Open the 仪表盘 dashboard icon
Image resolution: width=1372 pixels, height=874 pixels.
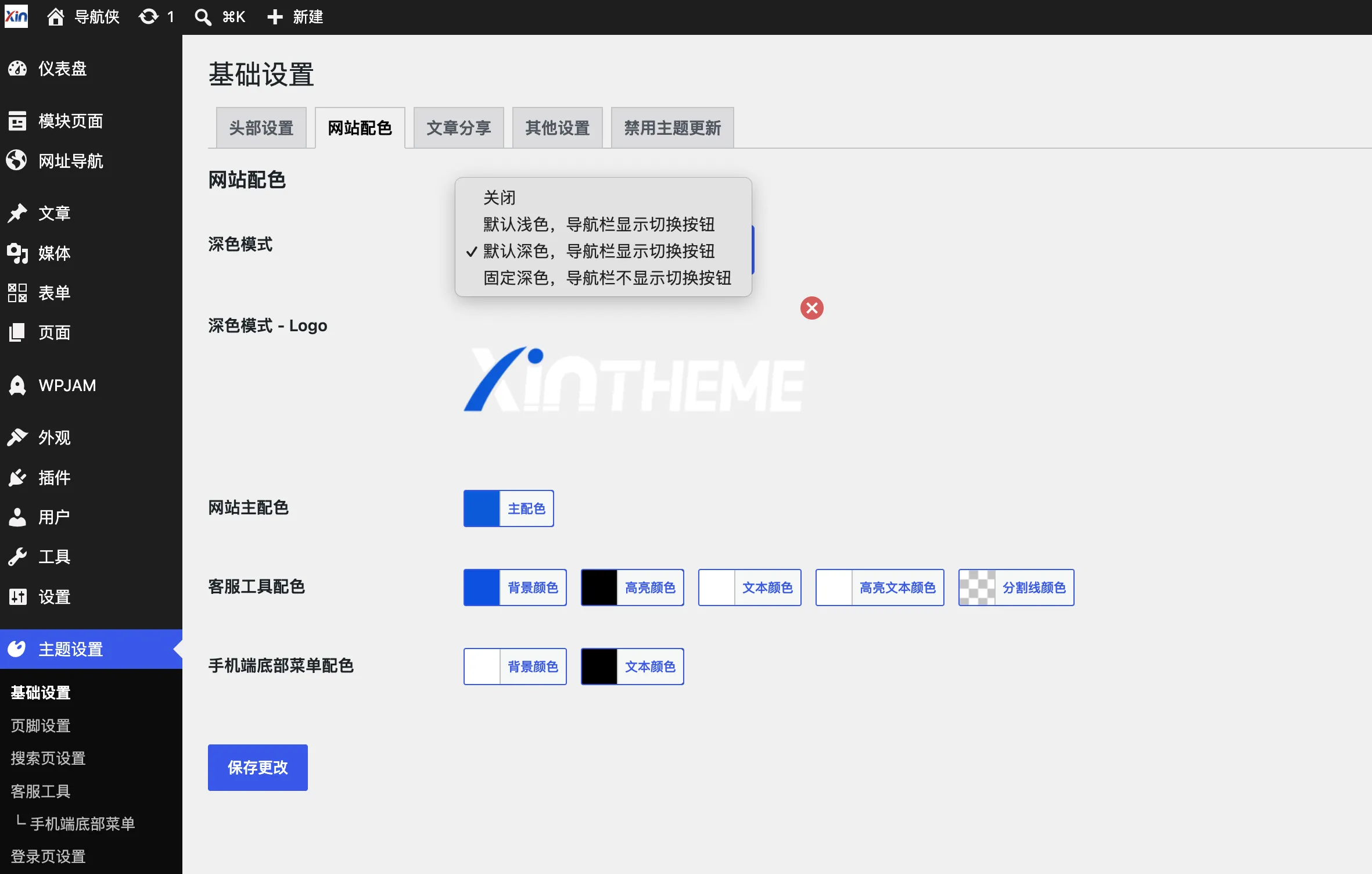coord(17,69)
